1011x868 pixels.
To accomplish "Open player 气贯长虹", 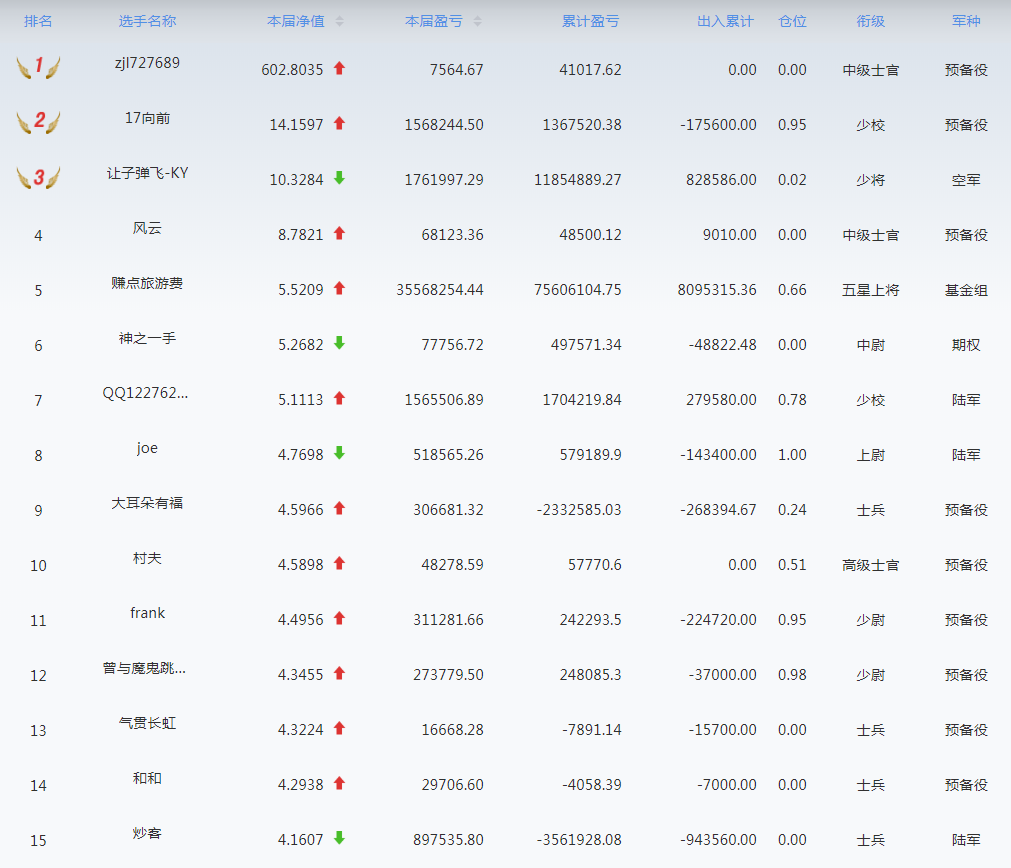I will [147, 723].
